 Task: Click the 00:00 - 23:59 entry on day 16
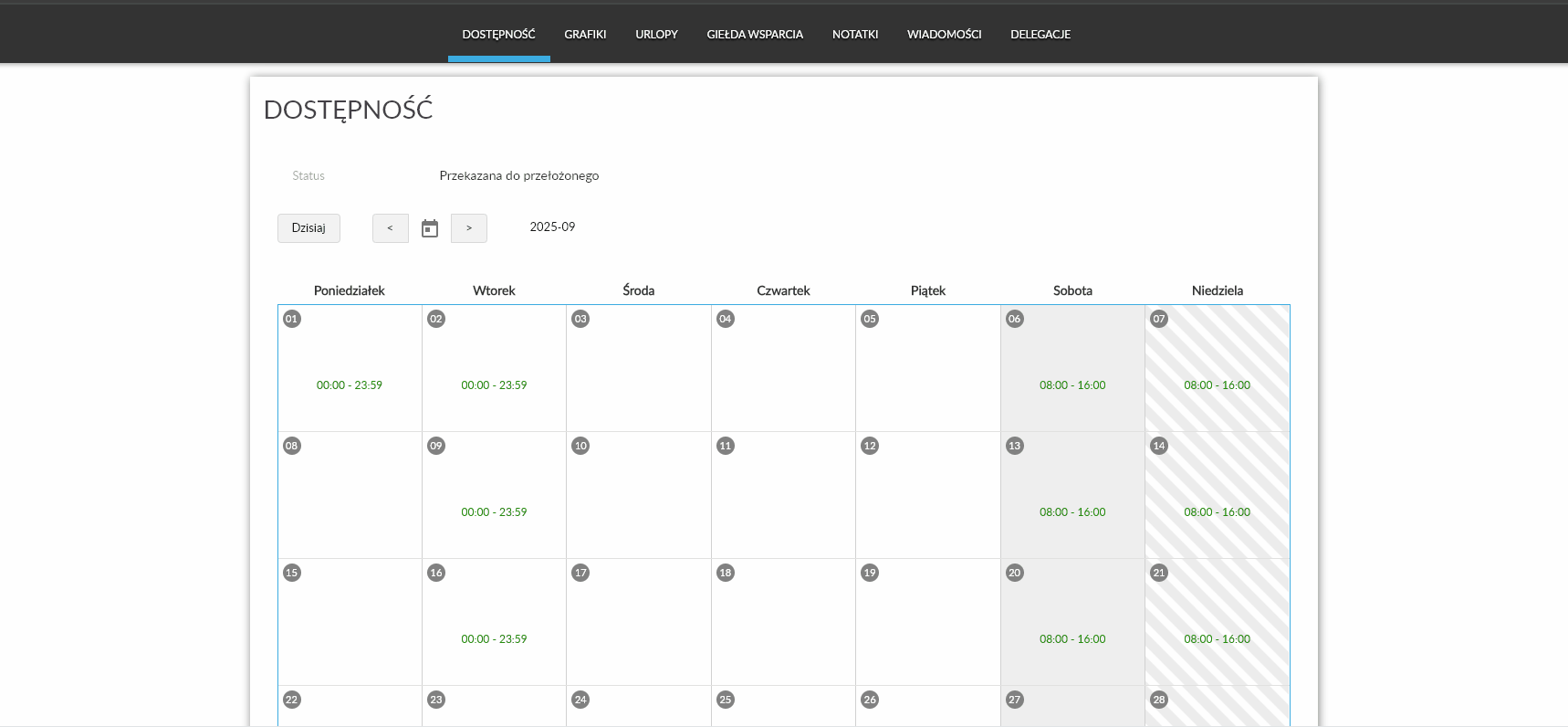click(x=494, y=639)
